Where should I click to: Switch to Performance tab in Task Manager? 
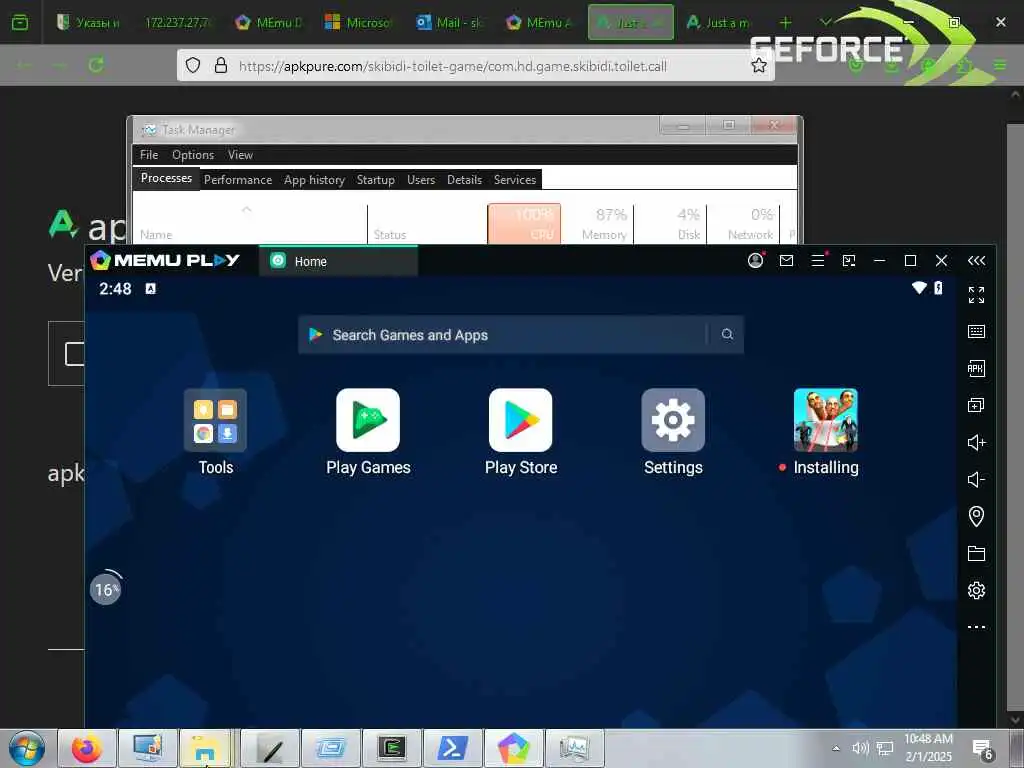(238, 180)
